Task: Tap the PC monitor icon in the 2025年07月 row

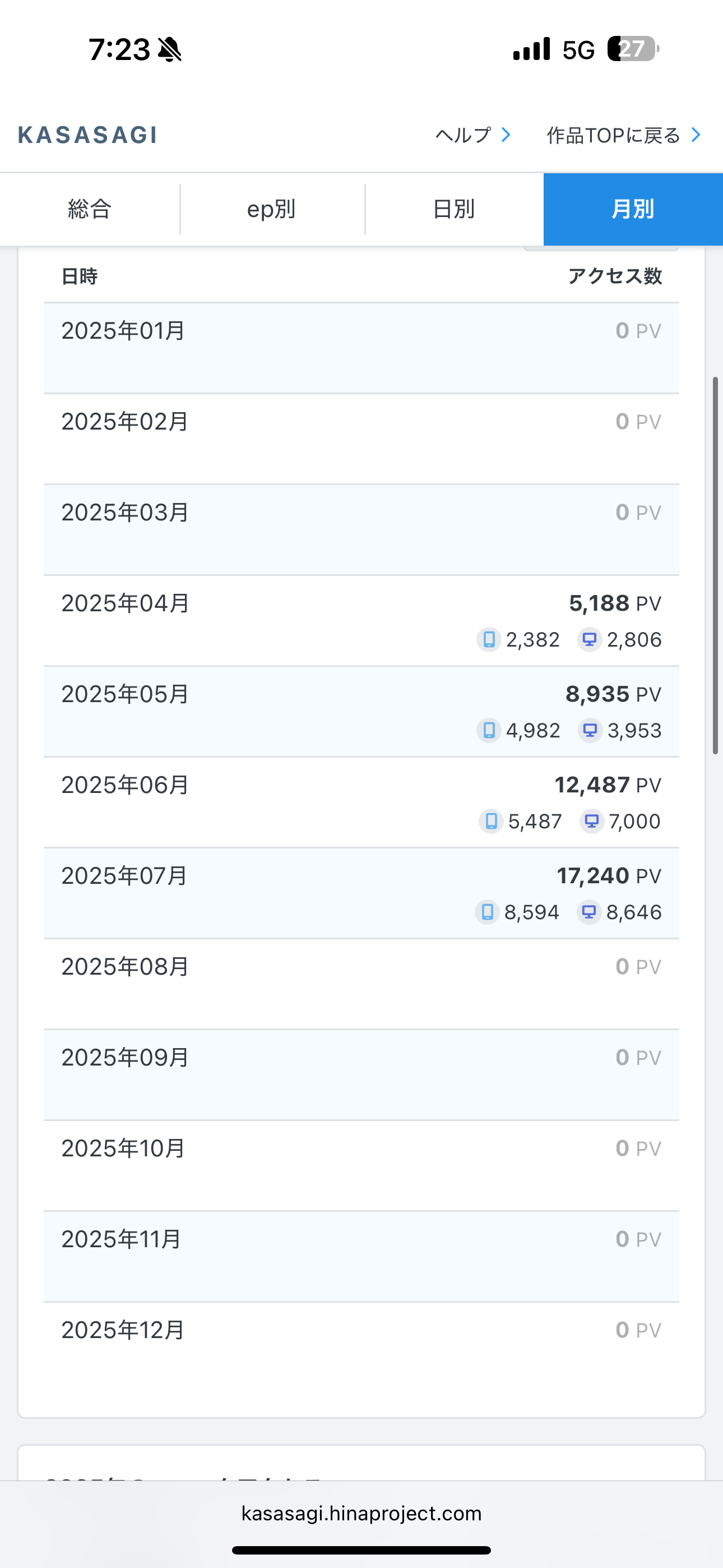Action: pyautogui.click(x=588, y=912)
